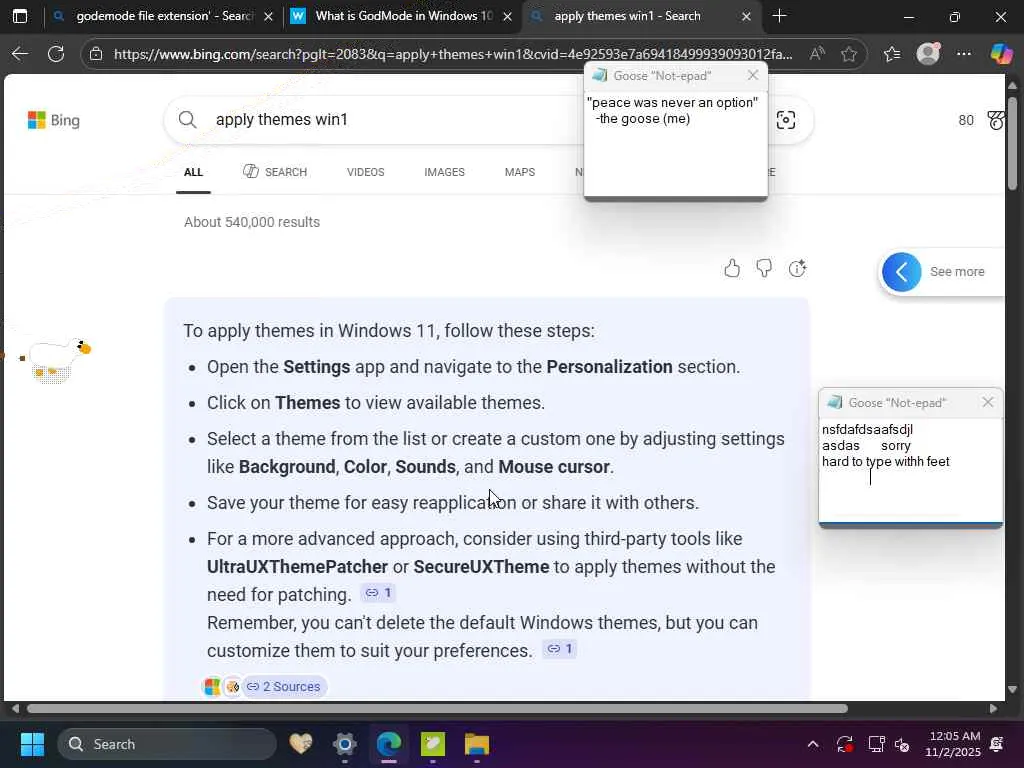Click the text area with 'hard to type'
The height and width of the screenshot is (768, 1024).
[911, 470]
